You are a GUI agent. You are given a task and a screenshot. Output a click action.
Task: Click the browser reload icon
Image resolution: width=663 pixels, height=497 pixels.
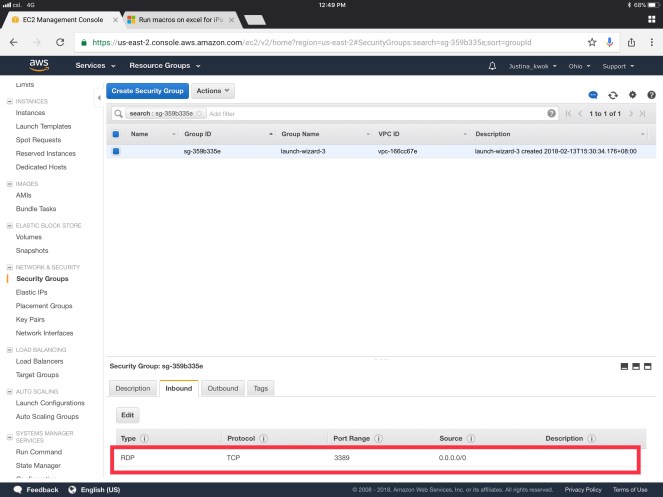tap(60, 42)
